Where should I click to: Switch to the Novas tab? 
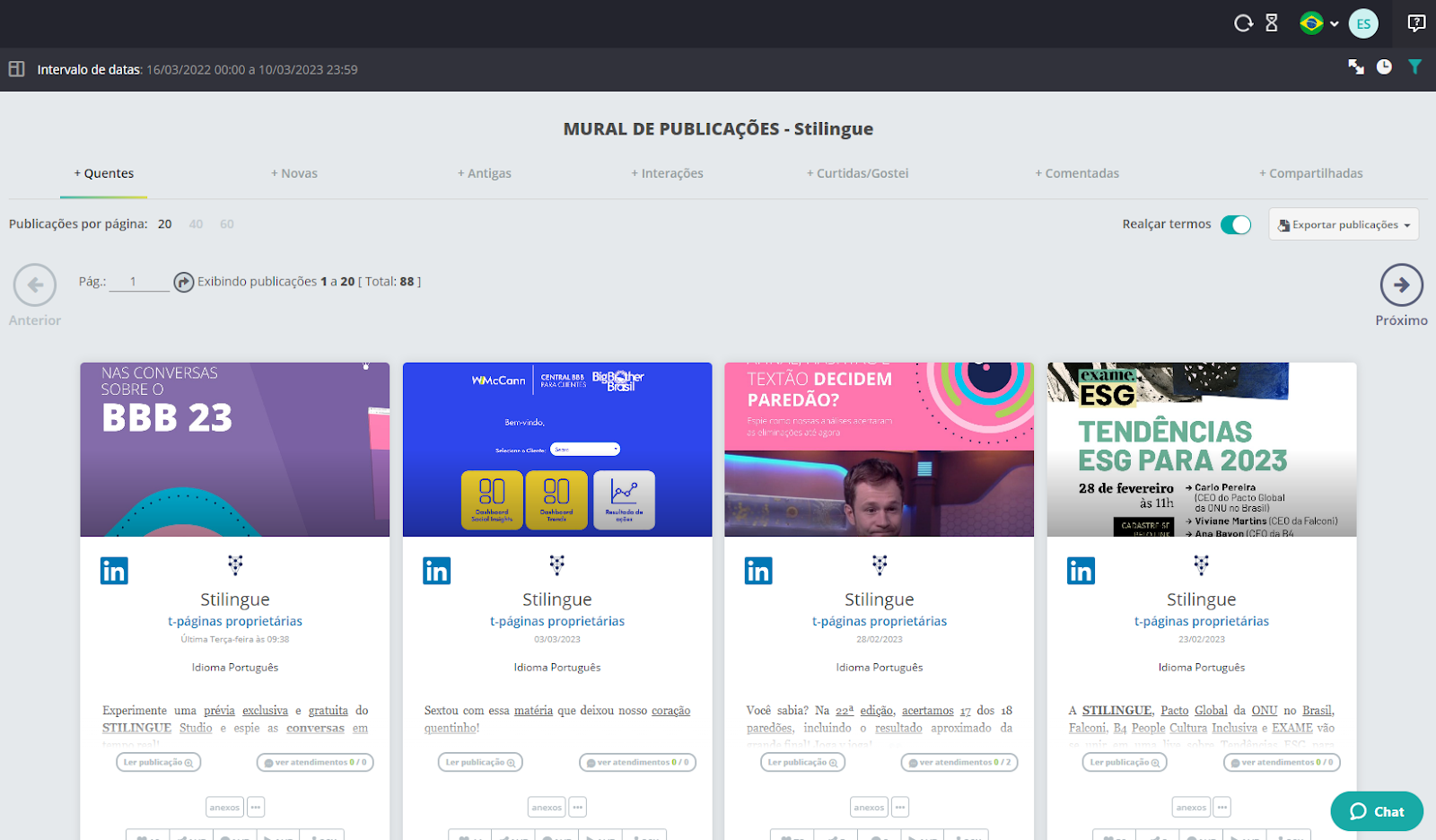(x=294, y=173)
